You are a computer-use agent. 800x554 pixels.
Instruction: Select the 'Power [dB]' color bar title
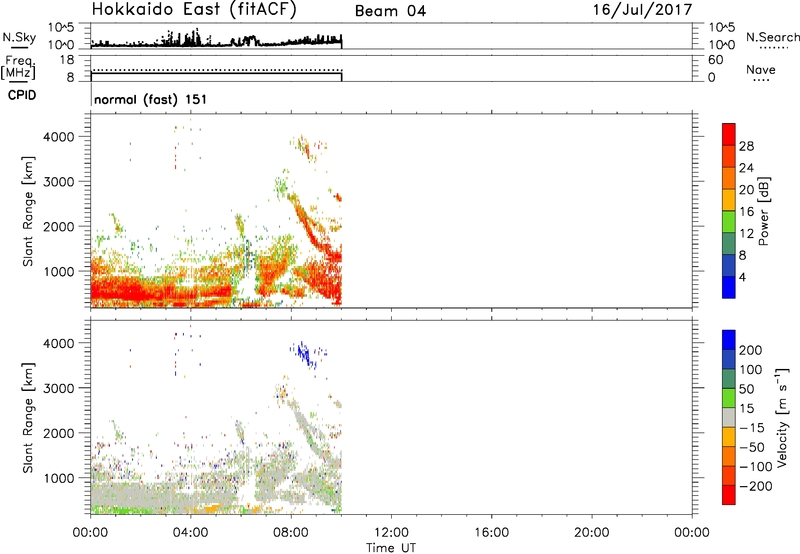coord(763,211)
